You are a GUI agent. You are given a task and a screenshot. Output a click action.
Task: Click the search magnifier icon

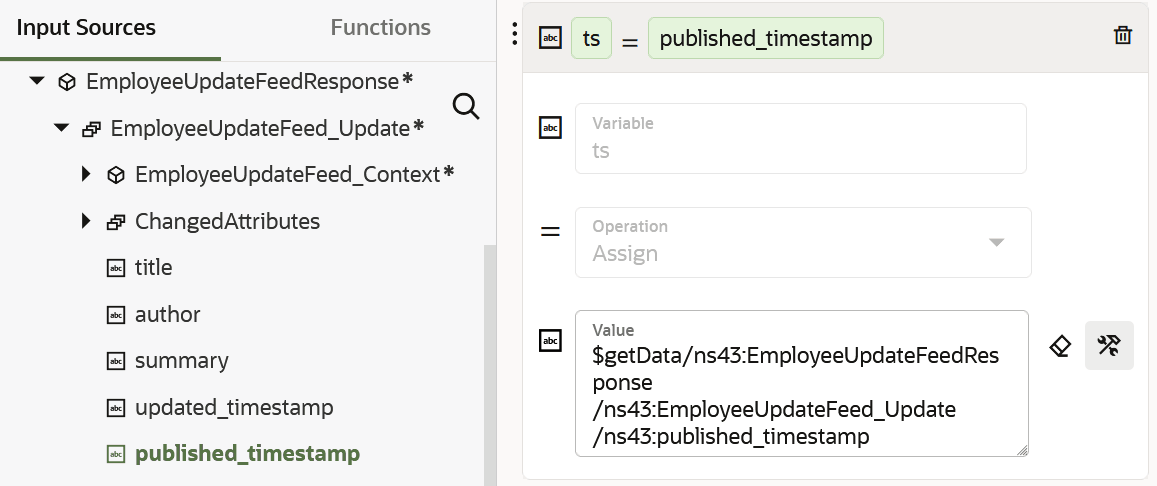466,106
